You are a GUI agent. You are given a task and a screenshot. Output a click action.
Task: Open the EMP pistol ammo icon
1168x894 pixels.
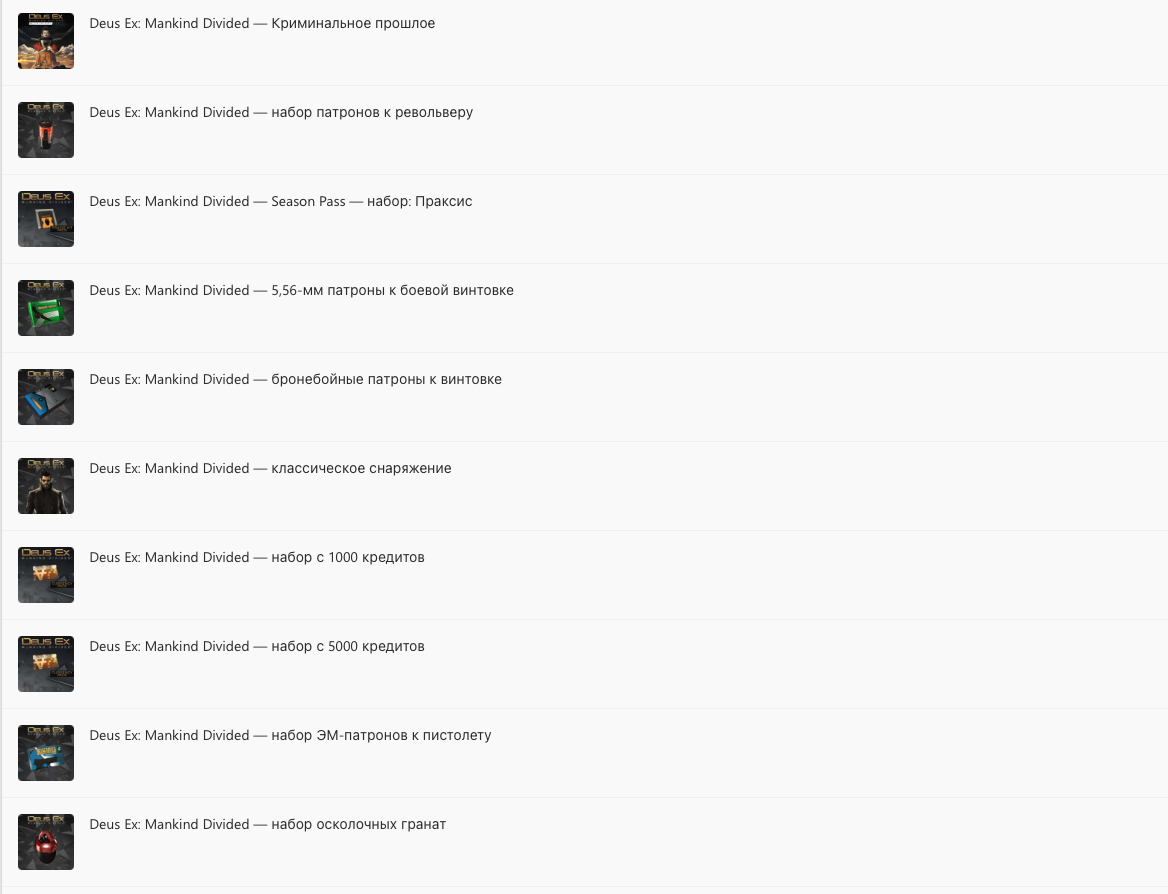pos(45,753)
